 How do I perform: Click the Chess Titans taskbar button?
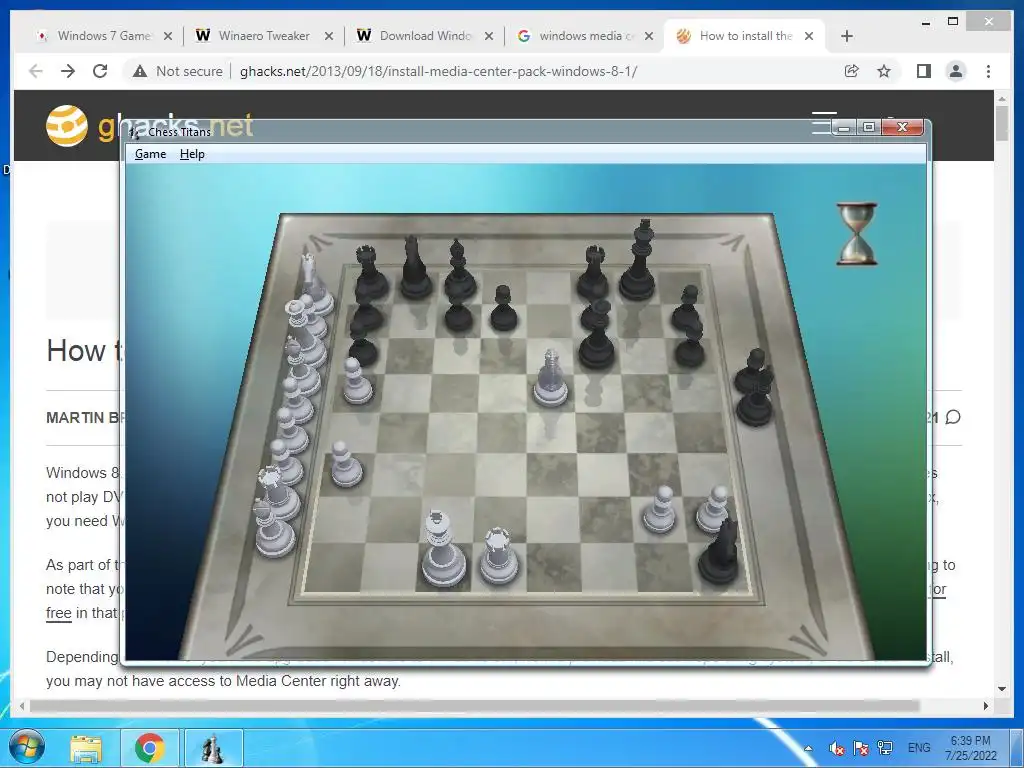point(214,748)
